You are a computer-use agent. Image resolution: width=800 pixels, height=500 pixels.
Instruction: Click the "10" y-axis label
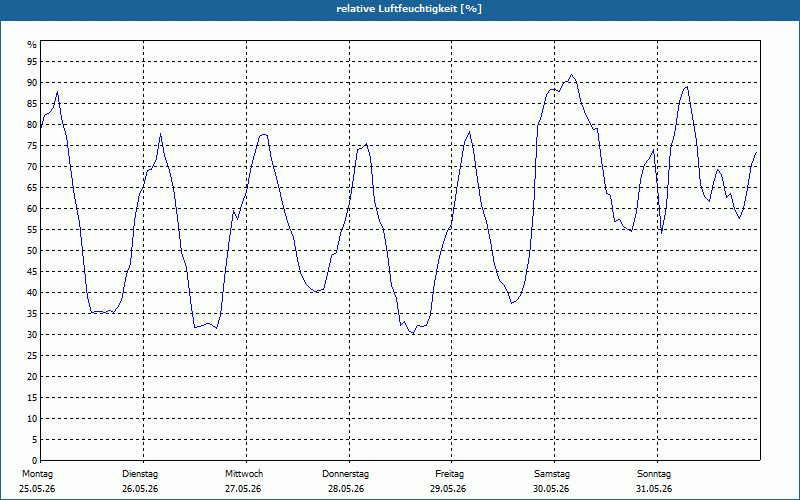click(x=32, y=419)
